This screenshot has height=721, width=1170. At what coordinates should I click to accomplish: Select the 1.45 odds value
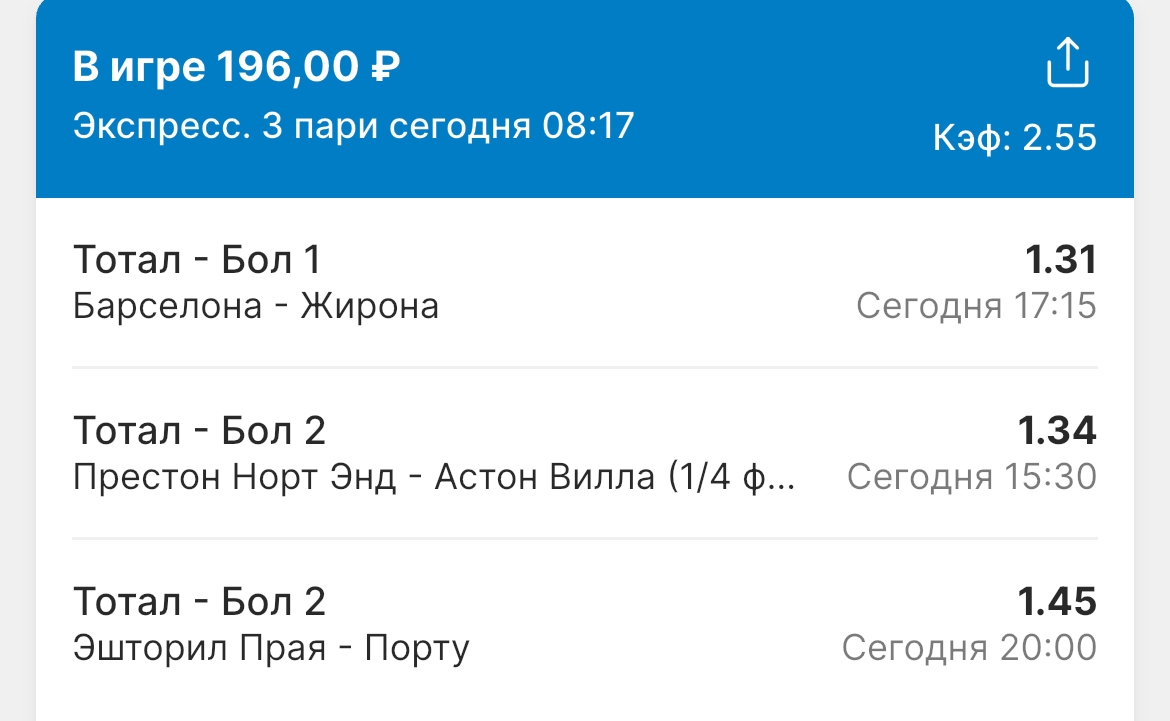(1057, 602)
